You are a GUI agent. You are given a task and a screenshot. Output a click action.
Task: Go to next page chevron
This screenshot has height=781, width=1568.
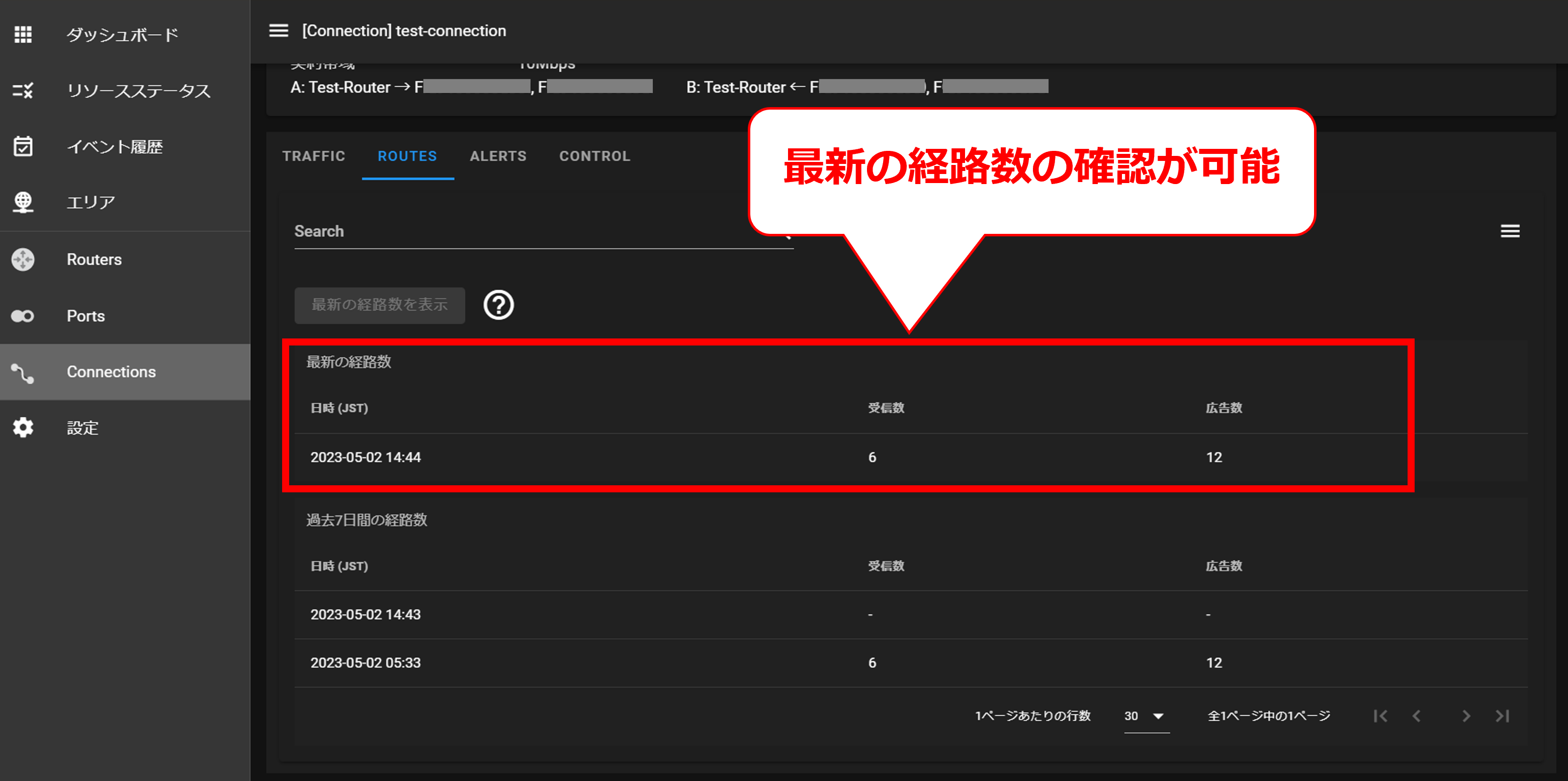pos(1466,717)
